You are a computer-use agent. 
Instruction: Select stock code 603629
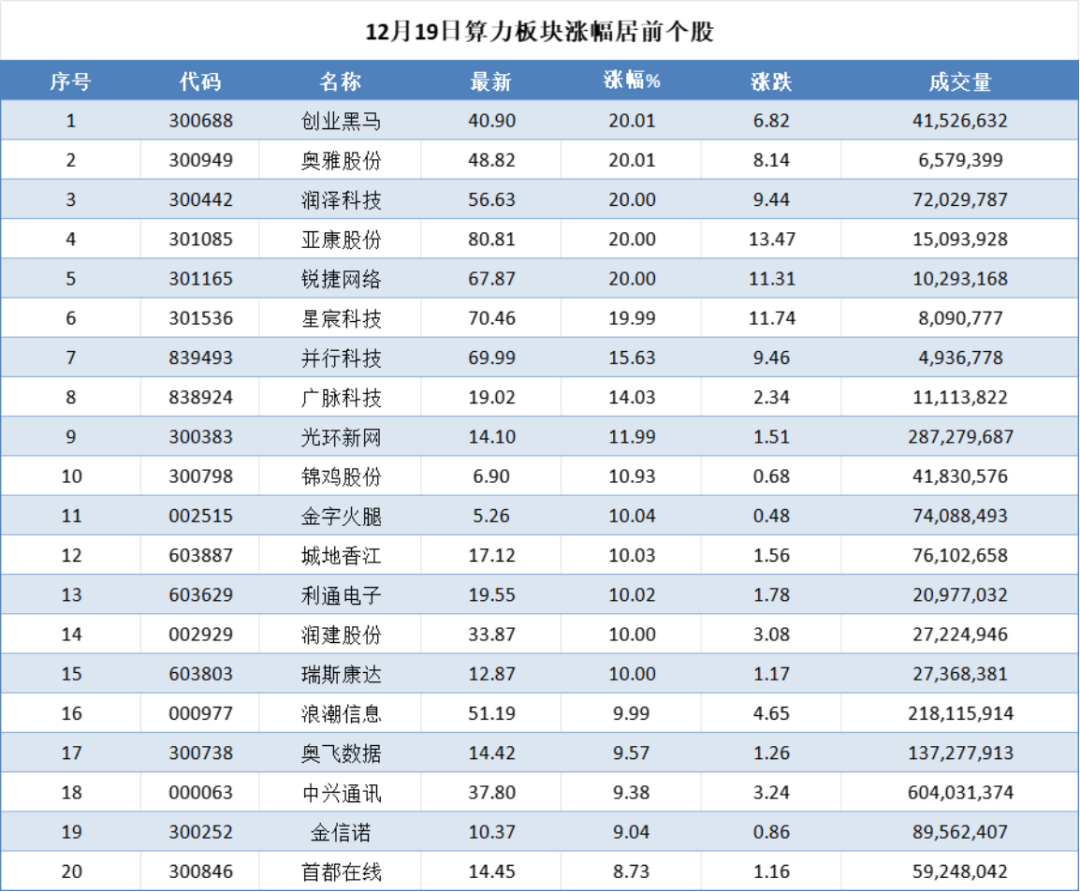click(200, 595)
